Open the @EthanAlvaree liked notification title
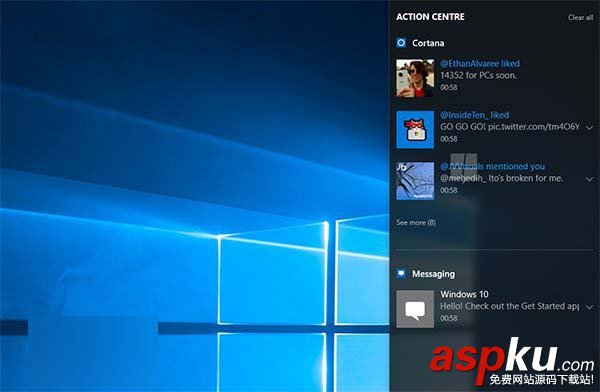This screenshot has width=600, height=392. tap(480, 64)
